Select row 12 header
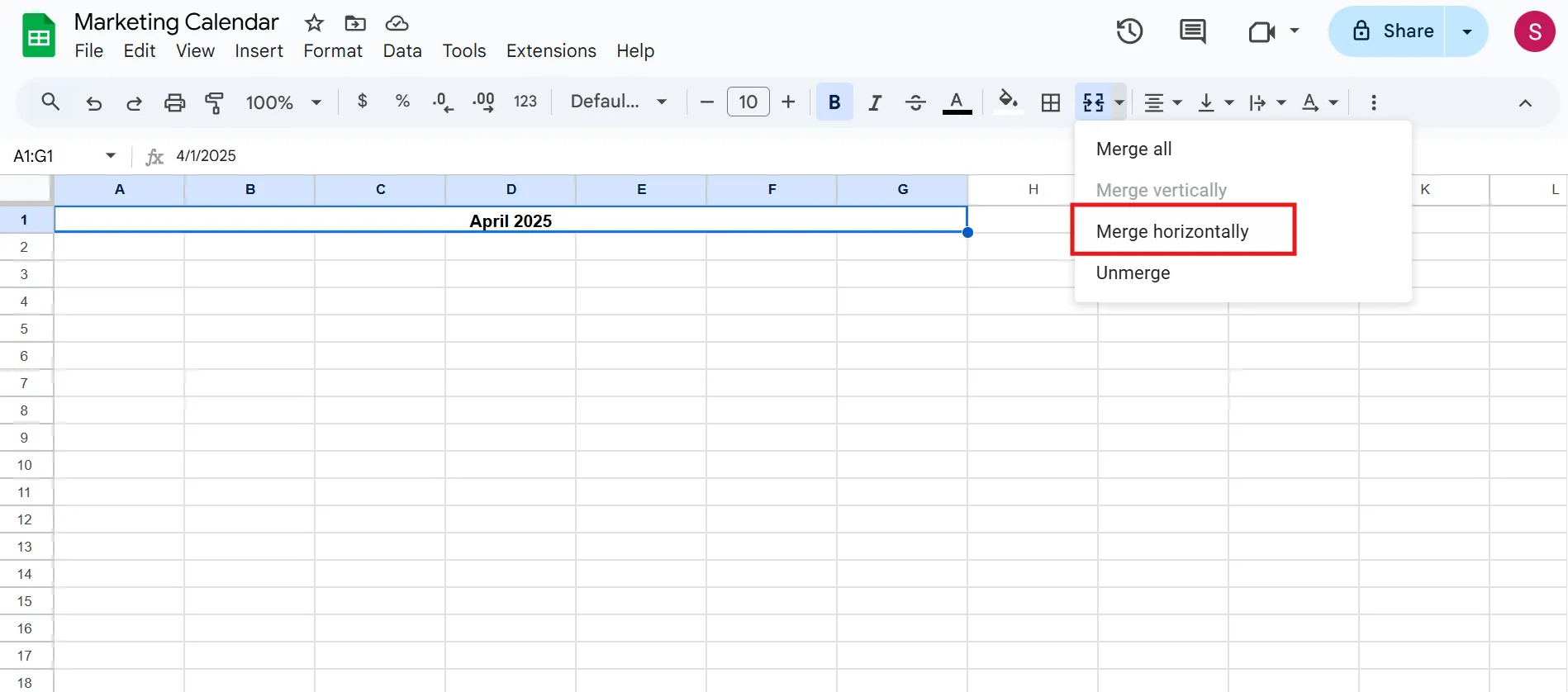Viewport: 1568px width, 692px height. tap(26, 519)
